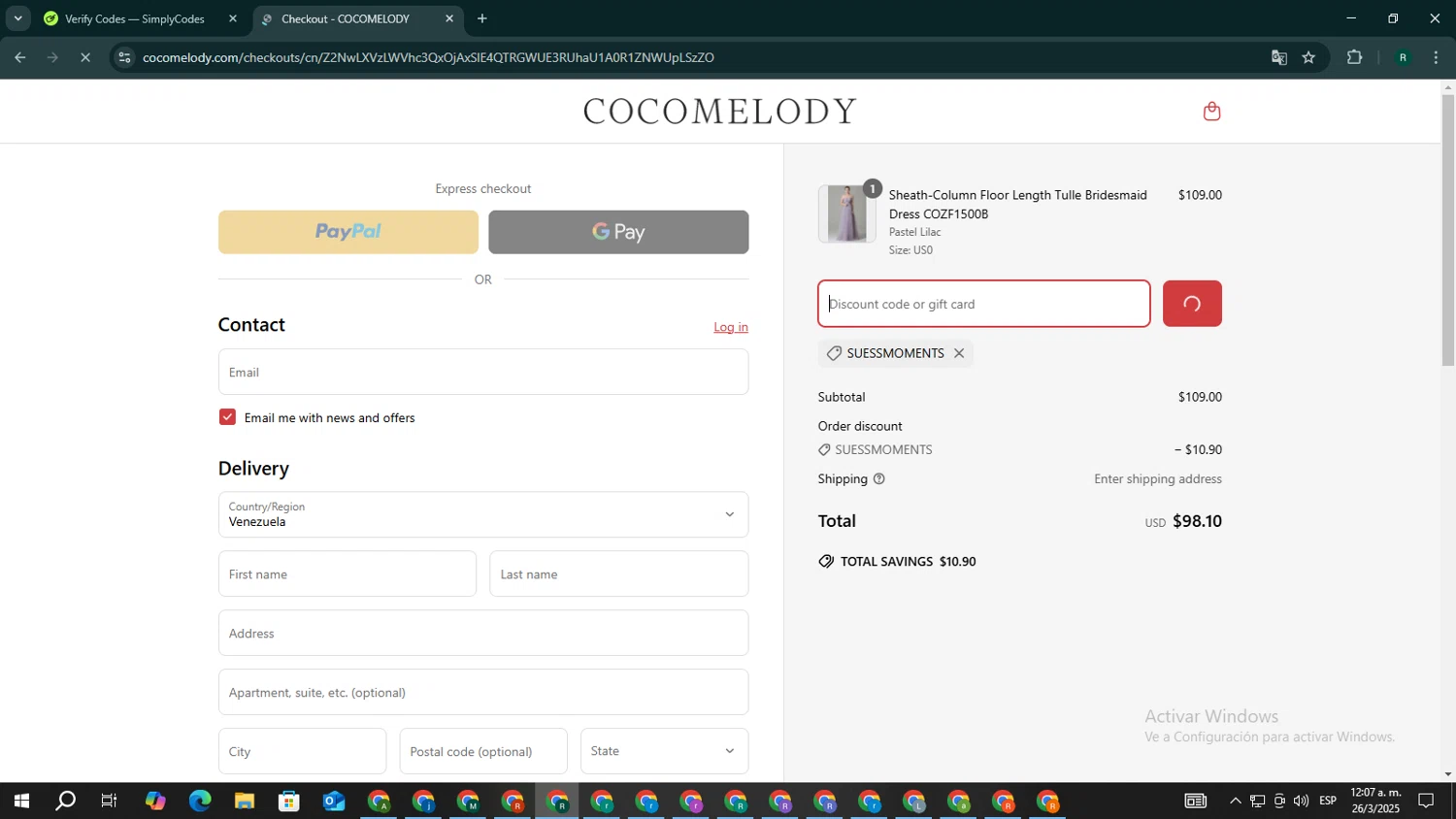Screen dimensions: 1456x819
Task: Open Windows taskbar search
Action: (x=65, y=802)
